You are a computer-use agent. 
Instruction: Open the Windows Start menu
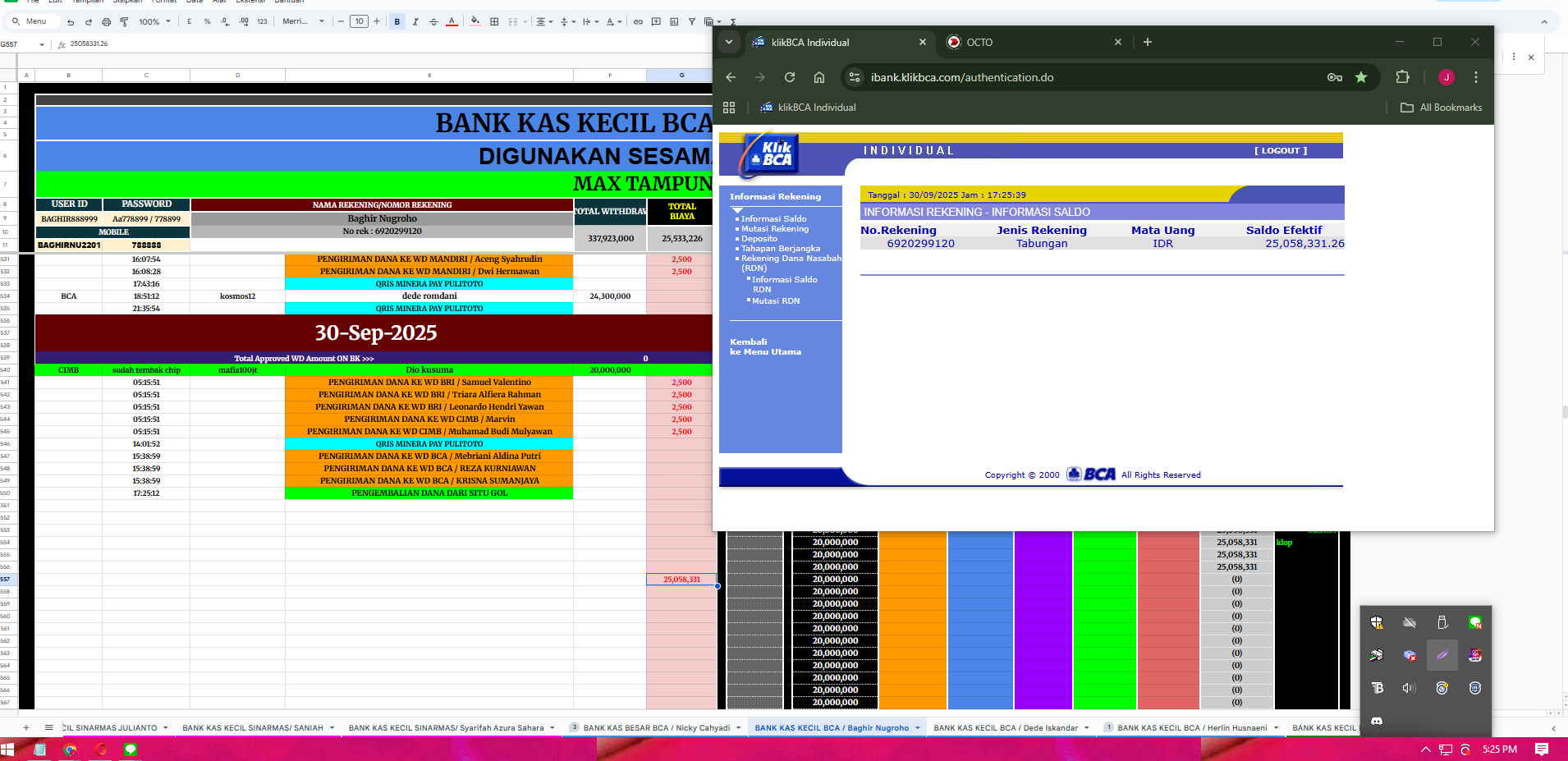(x=8, y=750)
